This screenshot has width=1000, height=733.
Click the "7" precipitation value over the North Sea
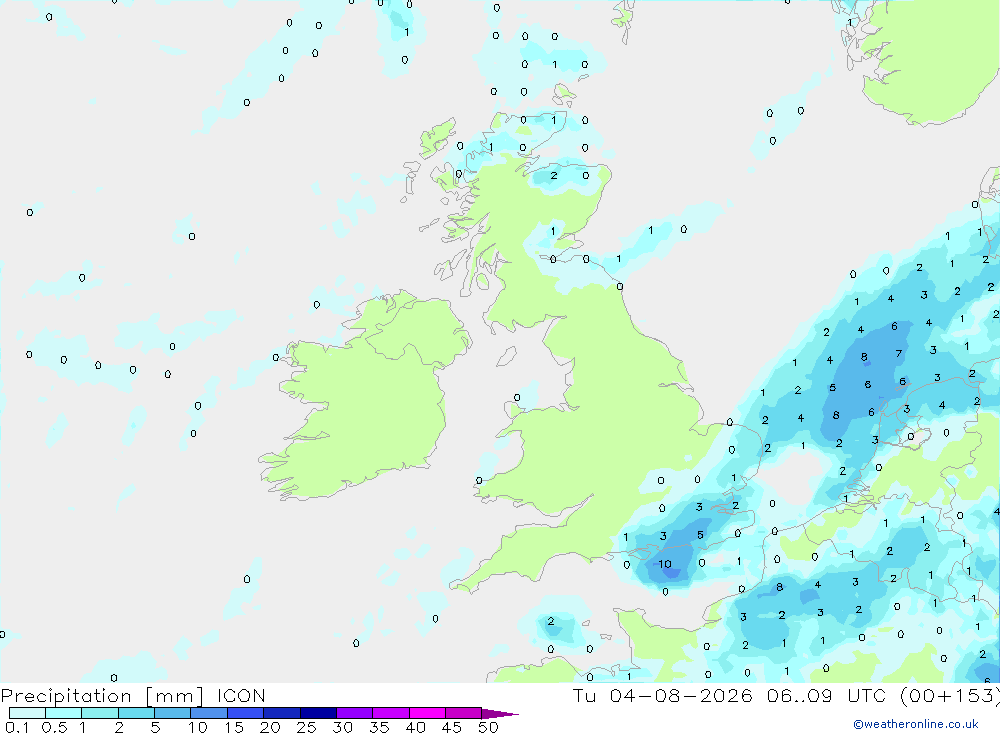coord(899,353)
